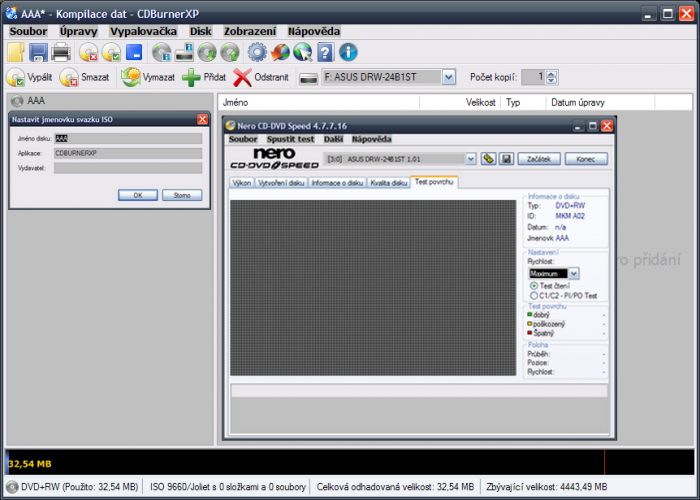Adjust the copy count stepper arrows

552,77
